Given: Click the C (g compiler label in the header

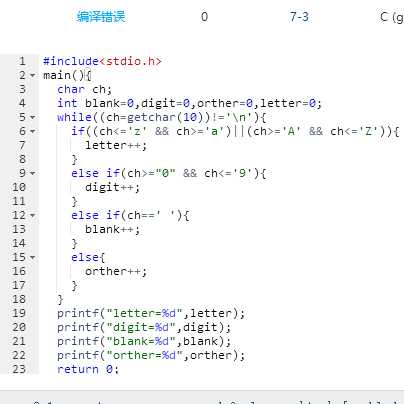Looking at the screenshot, I should (392, 17).
